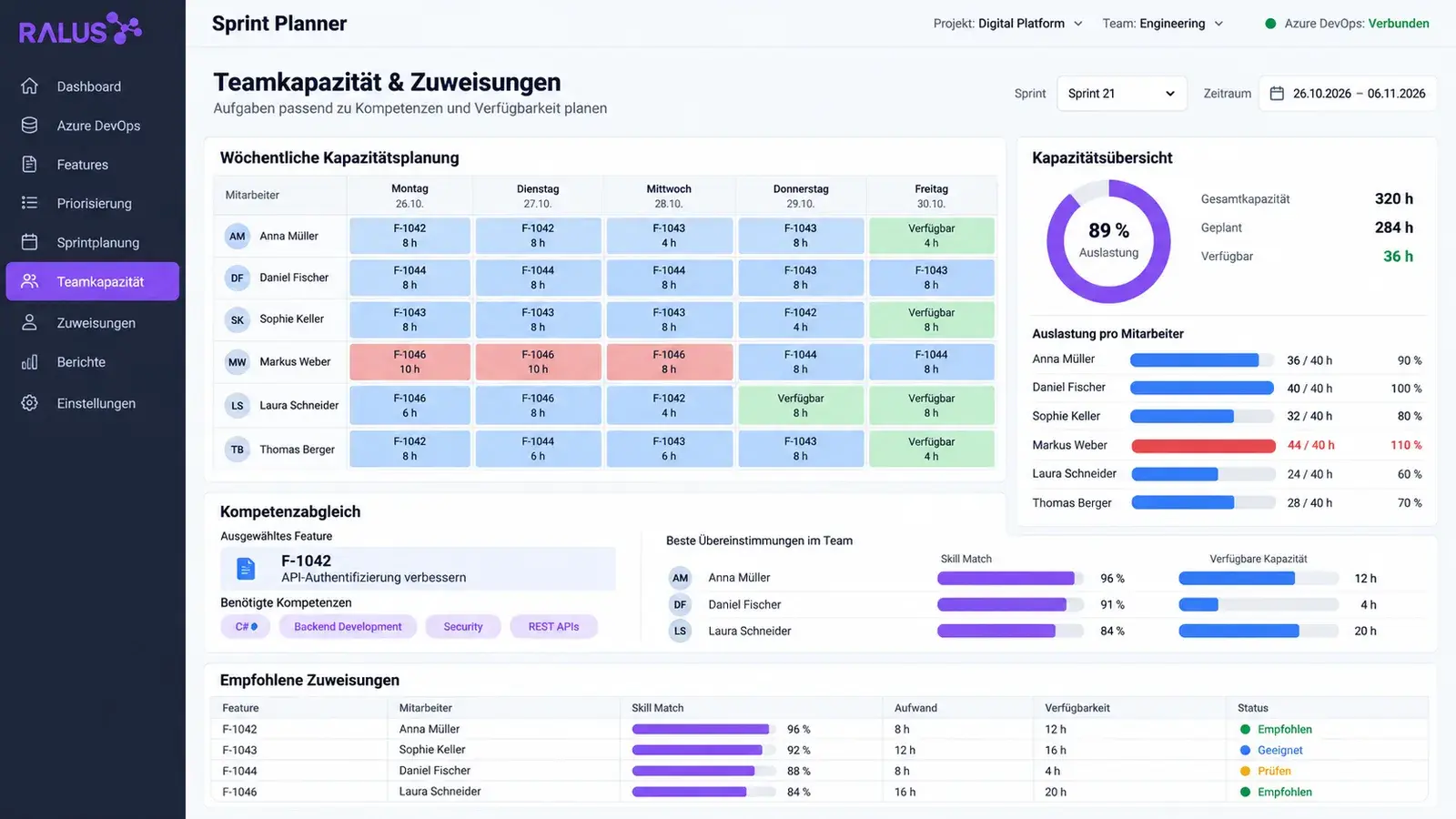Click the Backend Development skill tag
Screen dimensions: 1456x819
348,627
